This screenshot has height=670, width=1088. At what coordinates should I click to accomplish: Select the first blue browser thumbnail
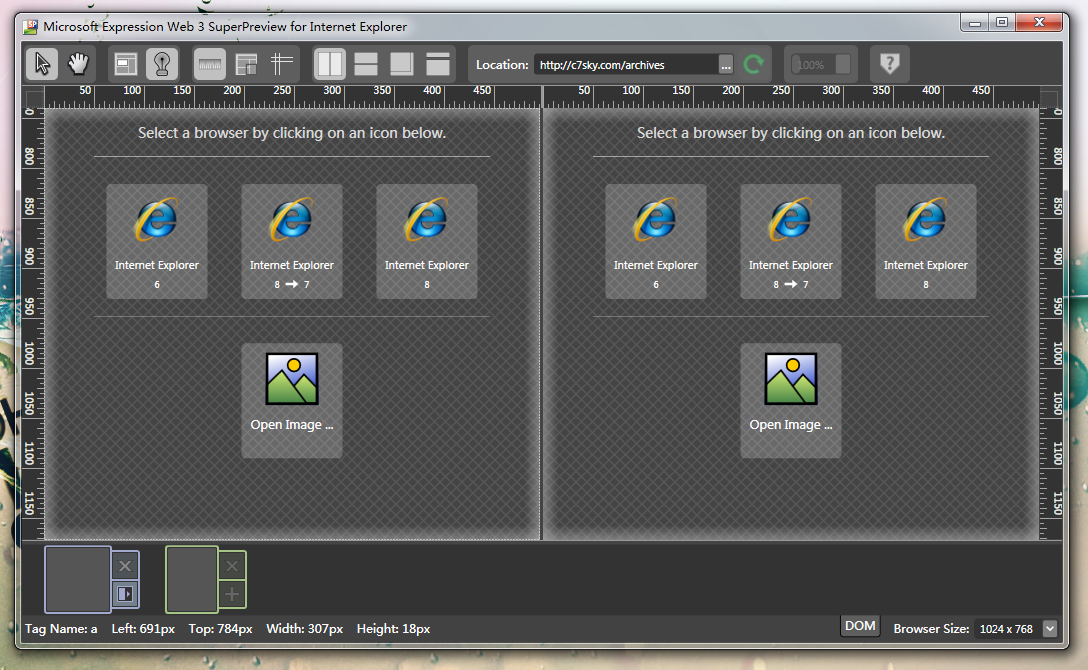pos(78,579)
